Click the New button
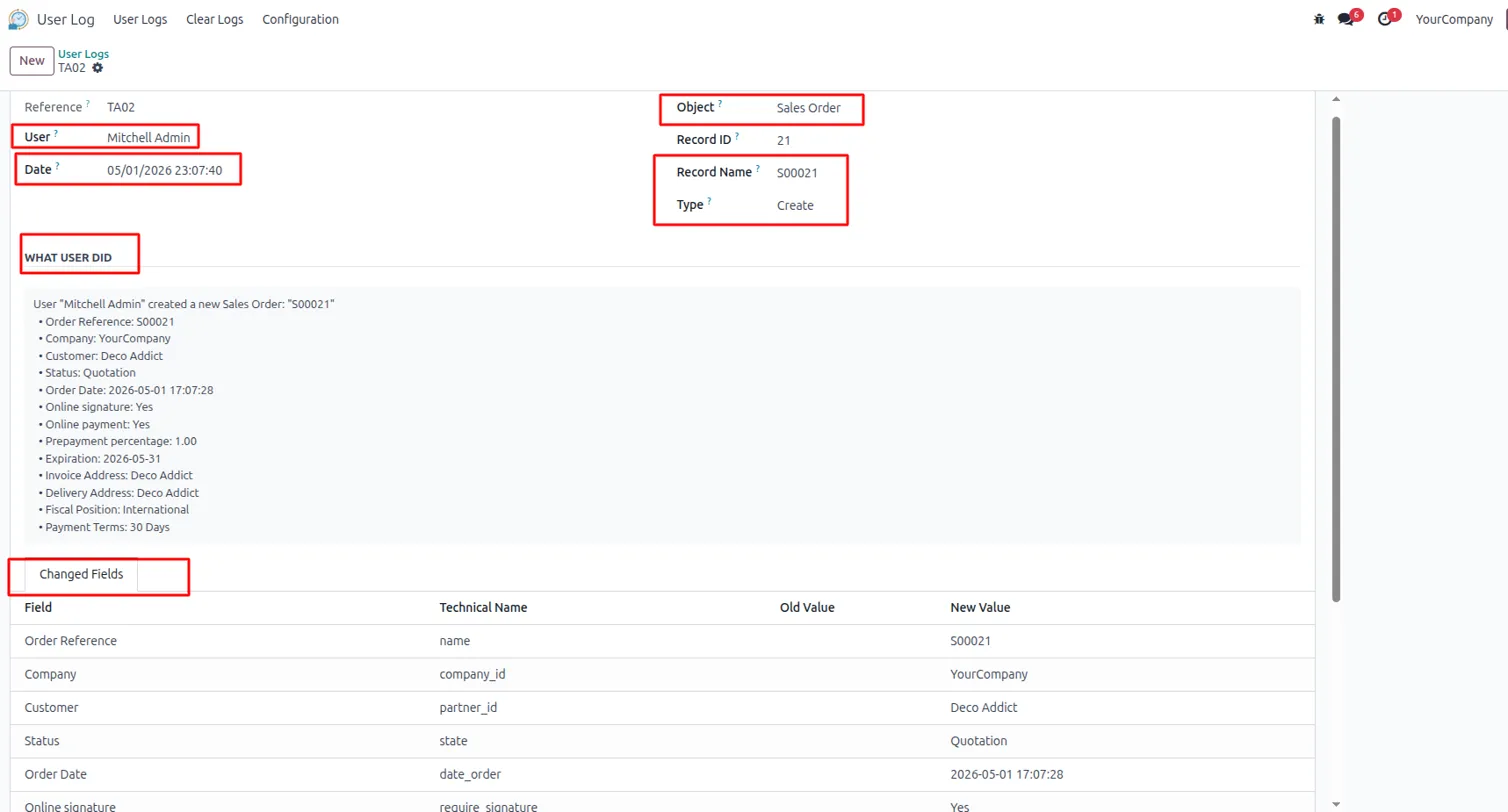This screenshot has height=812, width=1508. (x=32, y=60)
